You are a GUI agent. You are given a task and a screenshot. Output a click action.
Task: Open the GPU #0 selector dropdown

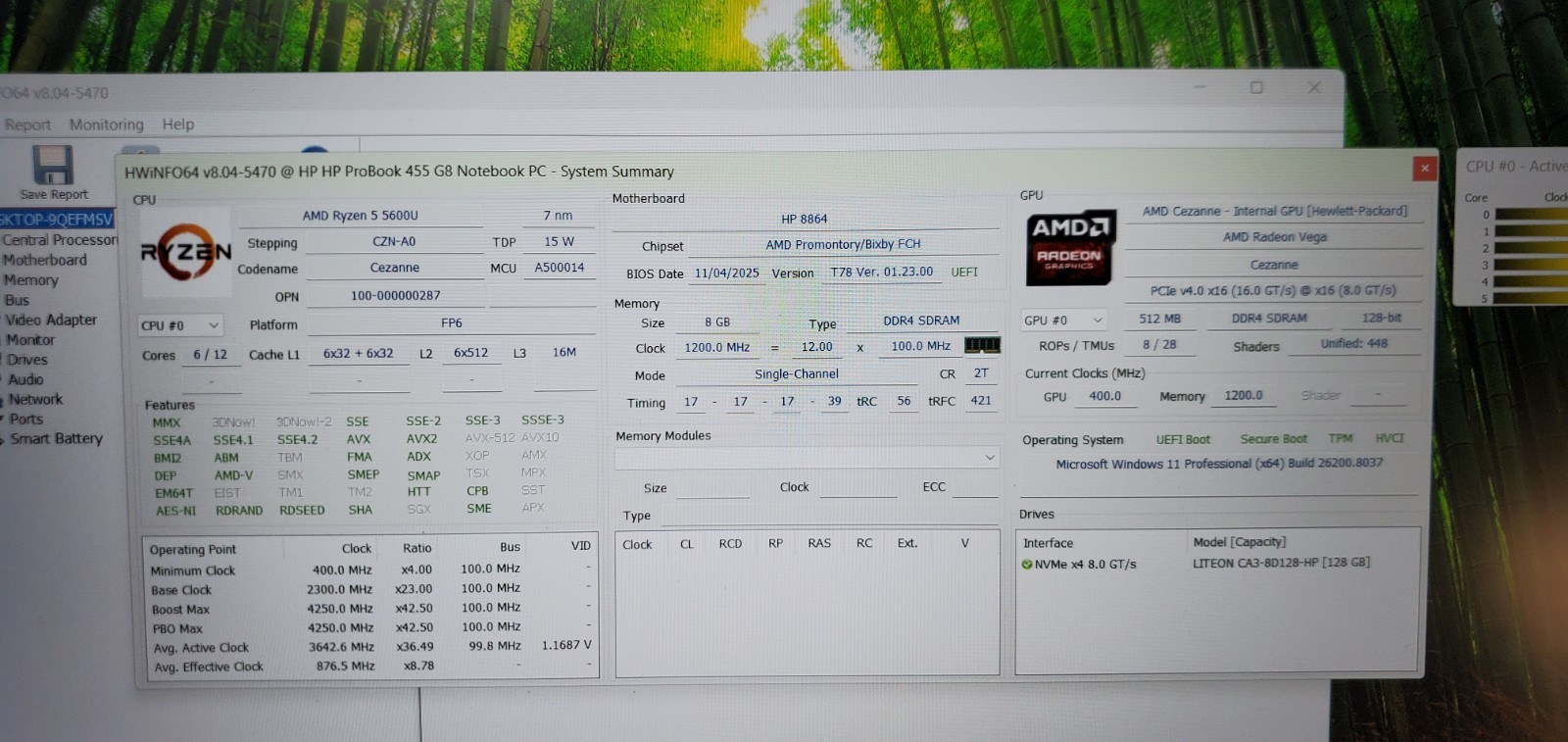pyautogui.click(x=1064, y=321)
